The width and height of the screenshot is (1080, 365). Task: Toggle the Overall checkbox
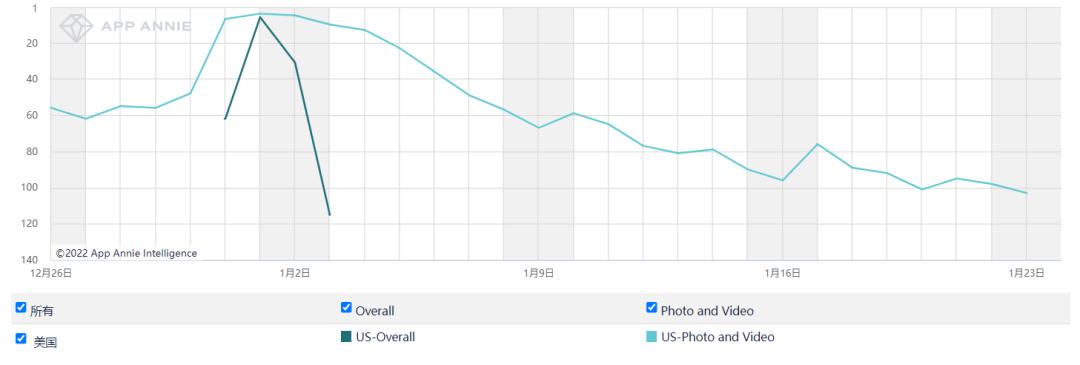click(346, 307)
